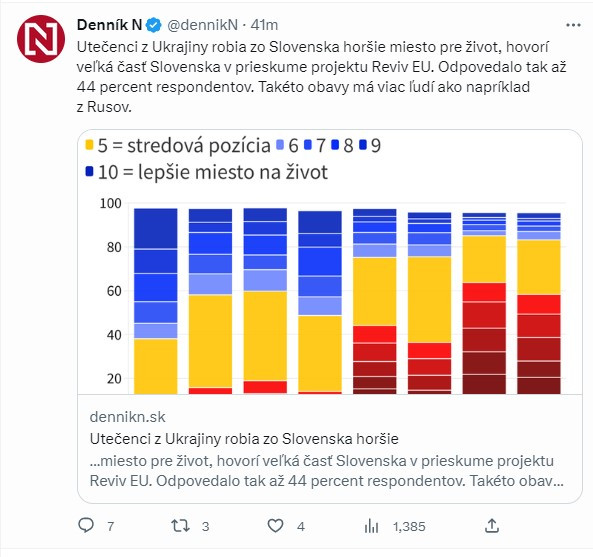Image resolution: width=593 pixels, height=557 pixels.
Task: Open the Denník N account name
Action: 109,25
